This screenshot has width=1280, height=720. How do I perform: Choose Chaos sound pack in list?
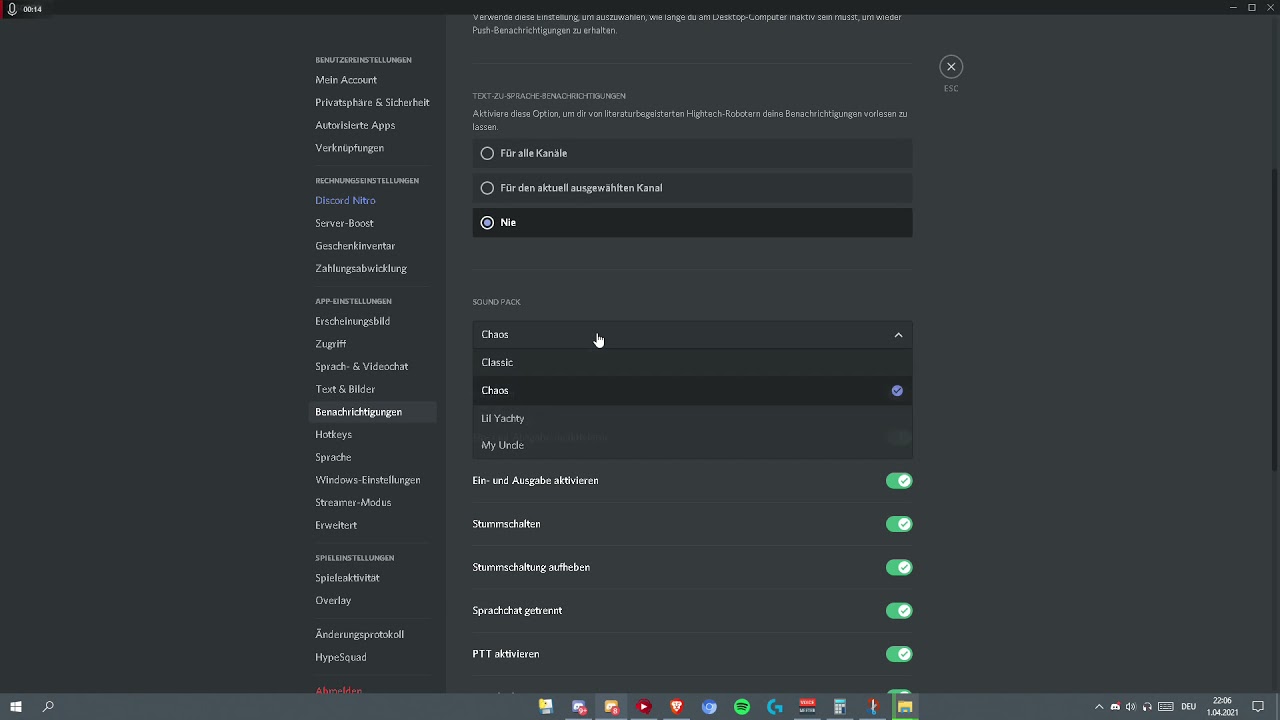692,391
